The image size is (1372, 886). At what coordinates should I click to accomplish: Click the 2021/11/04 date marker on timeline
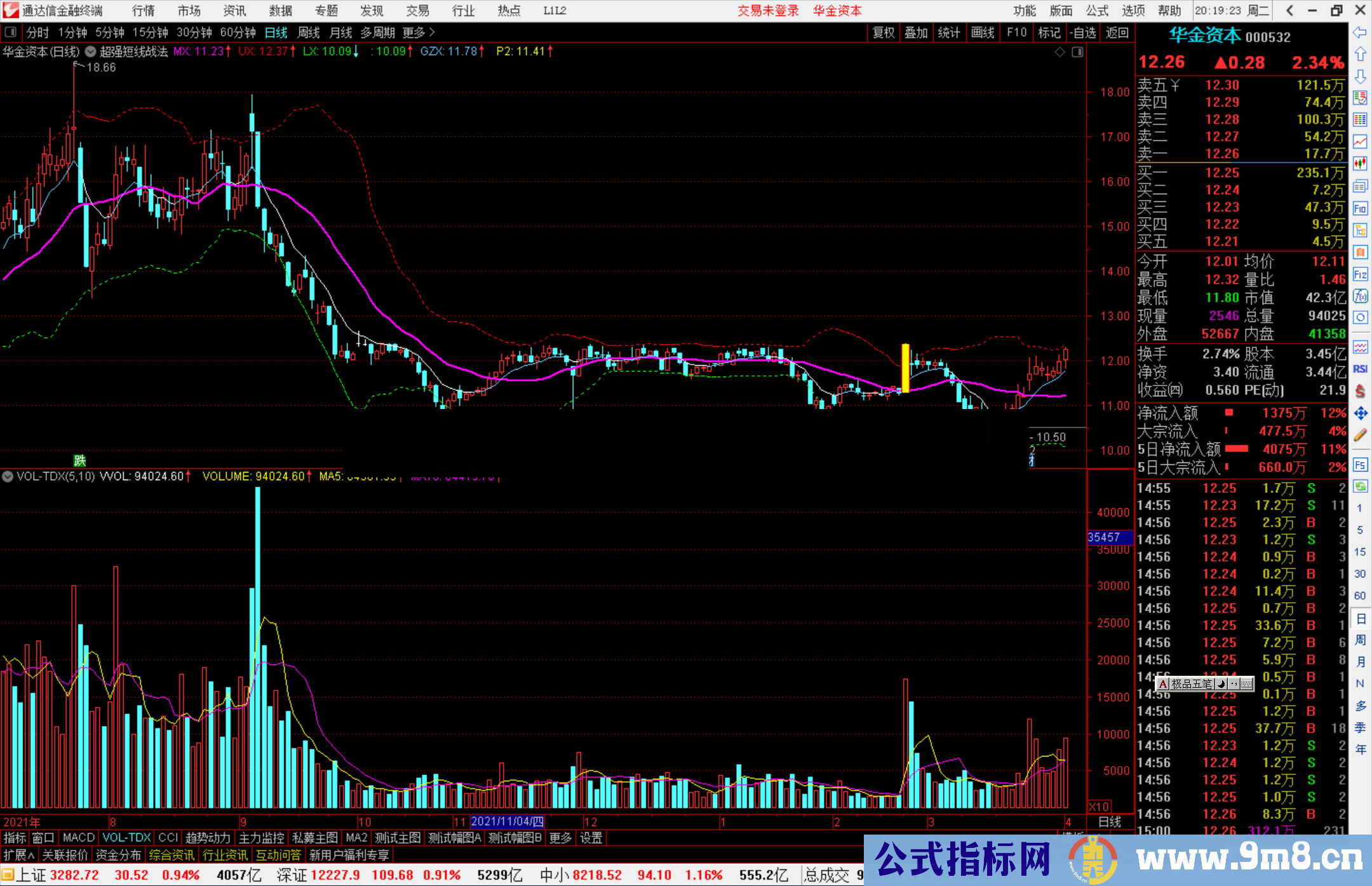coord(507,821)
